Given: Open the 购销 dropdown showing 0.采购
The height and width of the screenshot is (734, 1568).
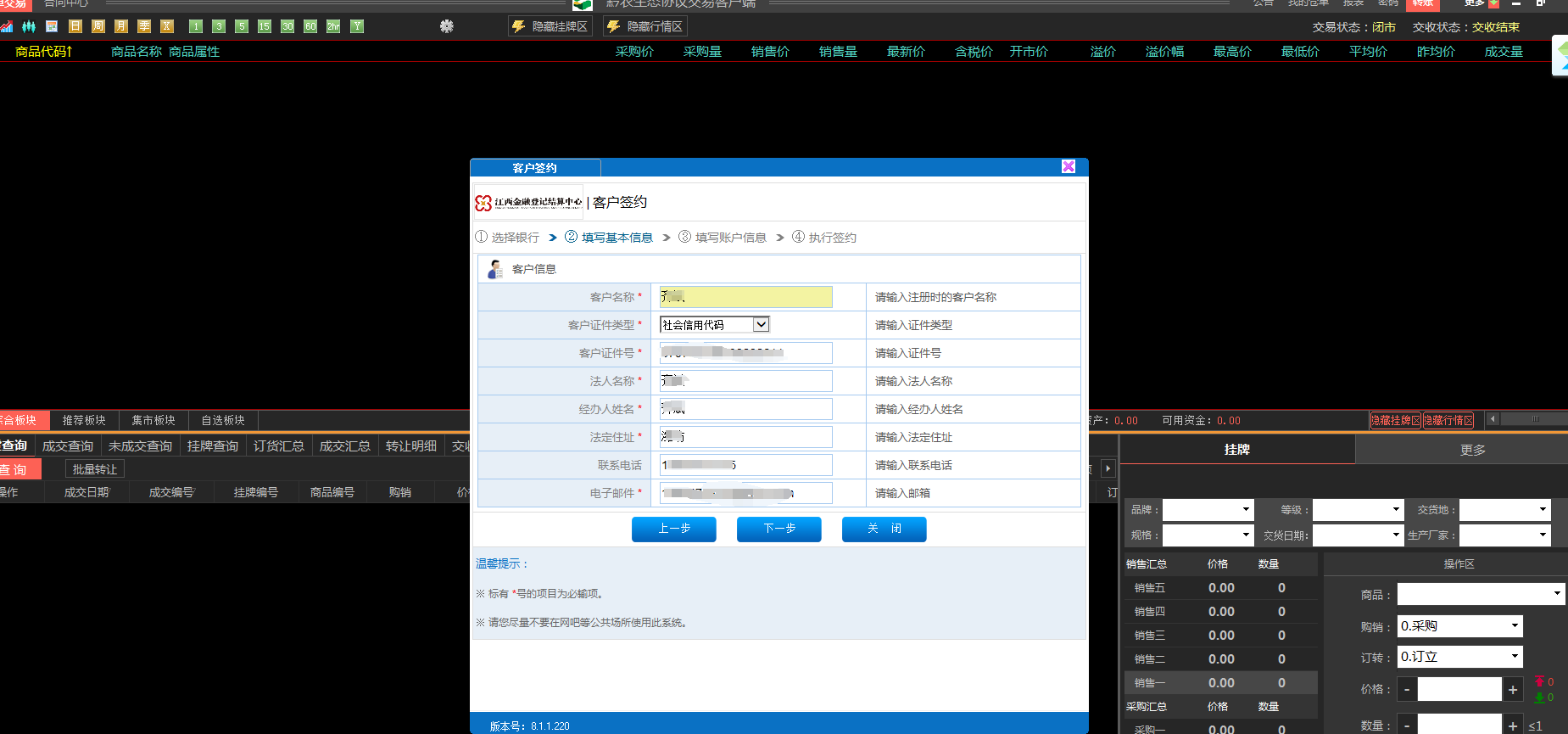Looking at the screenshot, I should click(x=1460, y=626).
